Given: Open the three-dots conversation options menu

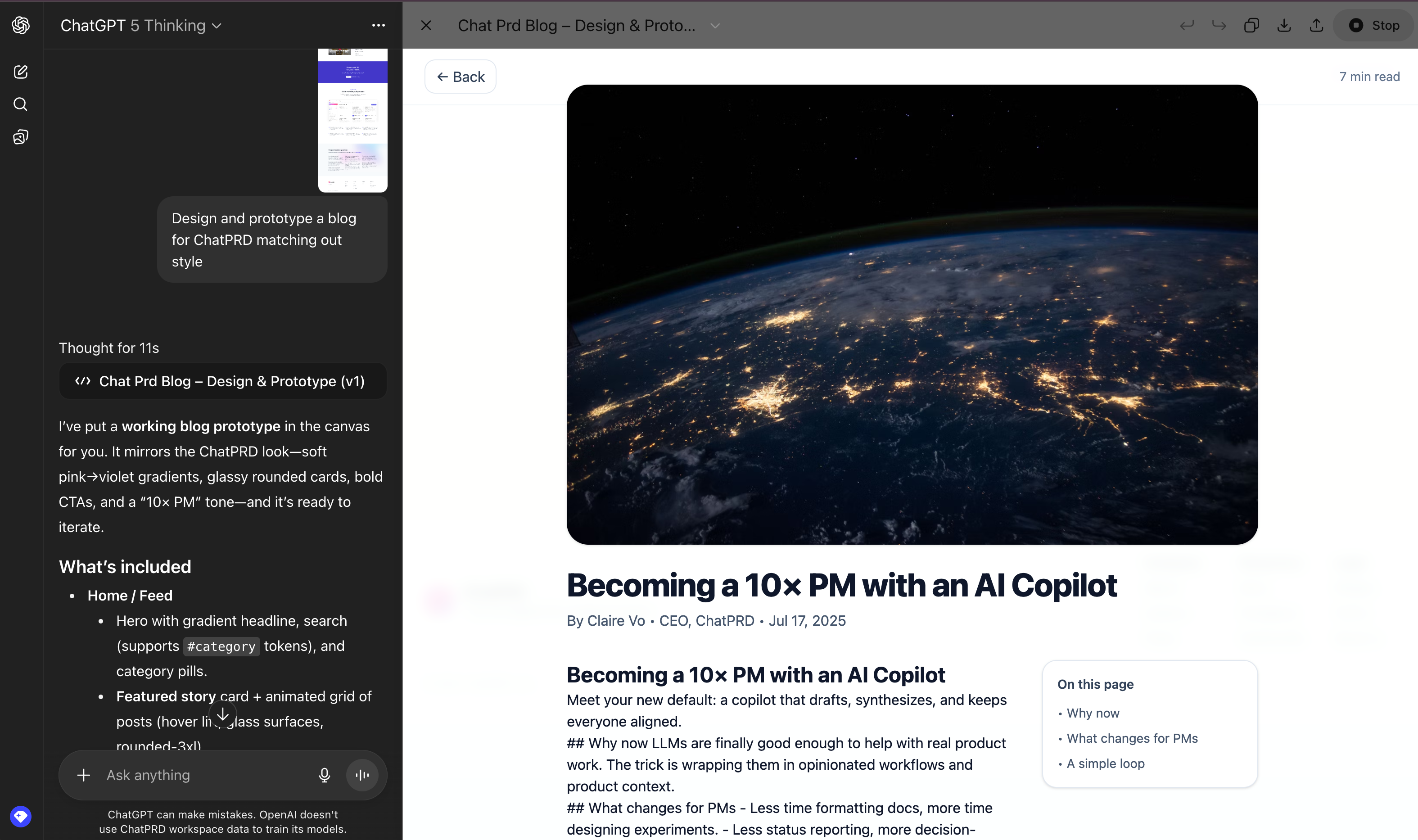Looking at the screenshot, I should (378, 26).
